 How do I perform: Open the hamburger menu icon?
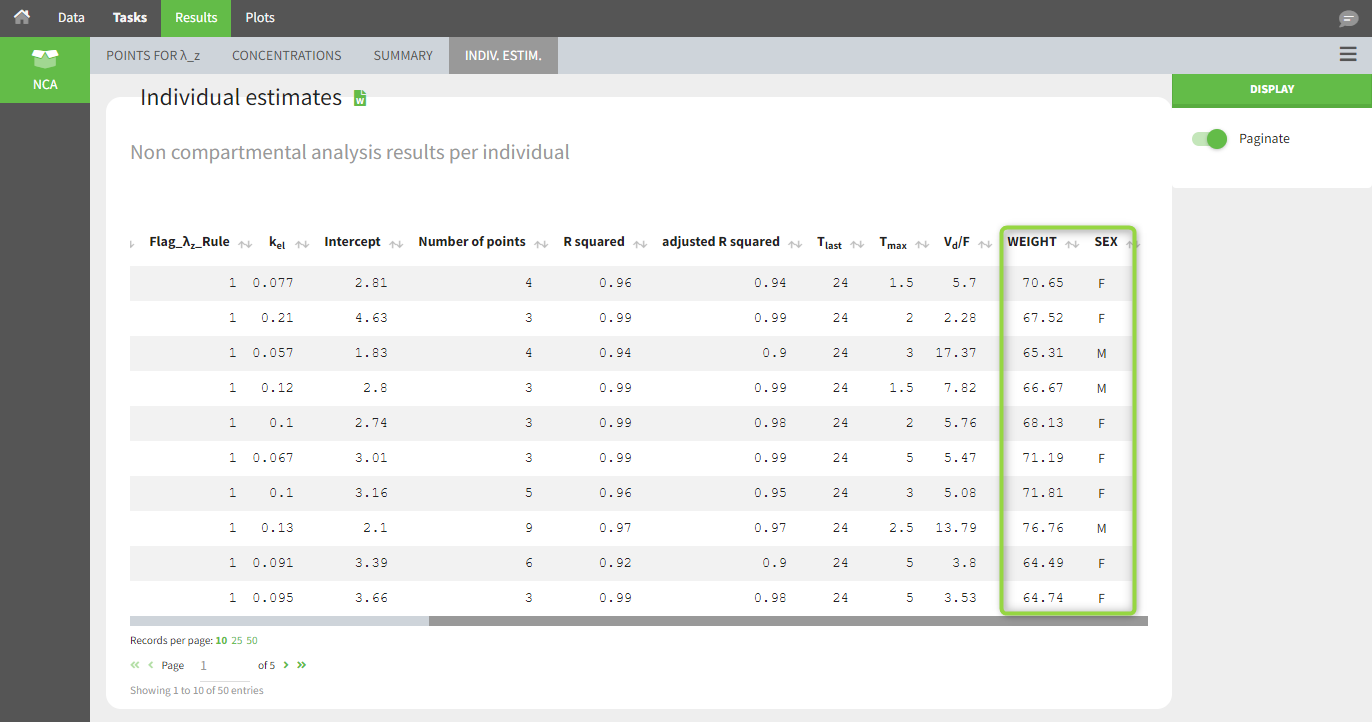click(x=1348, y=55)
